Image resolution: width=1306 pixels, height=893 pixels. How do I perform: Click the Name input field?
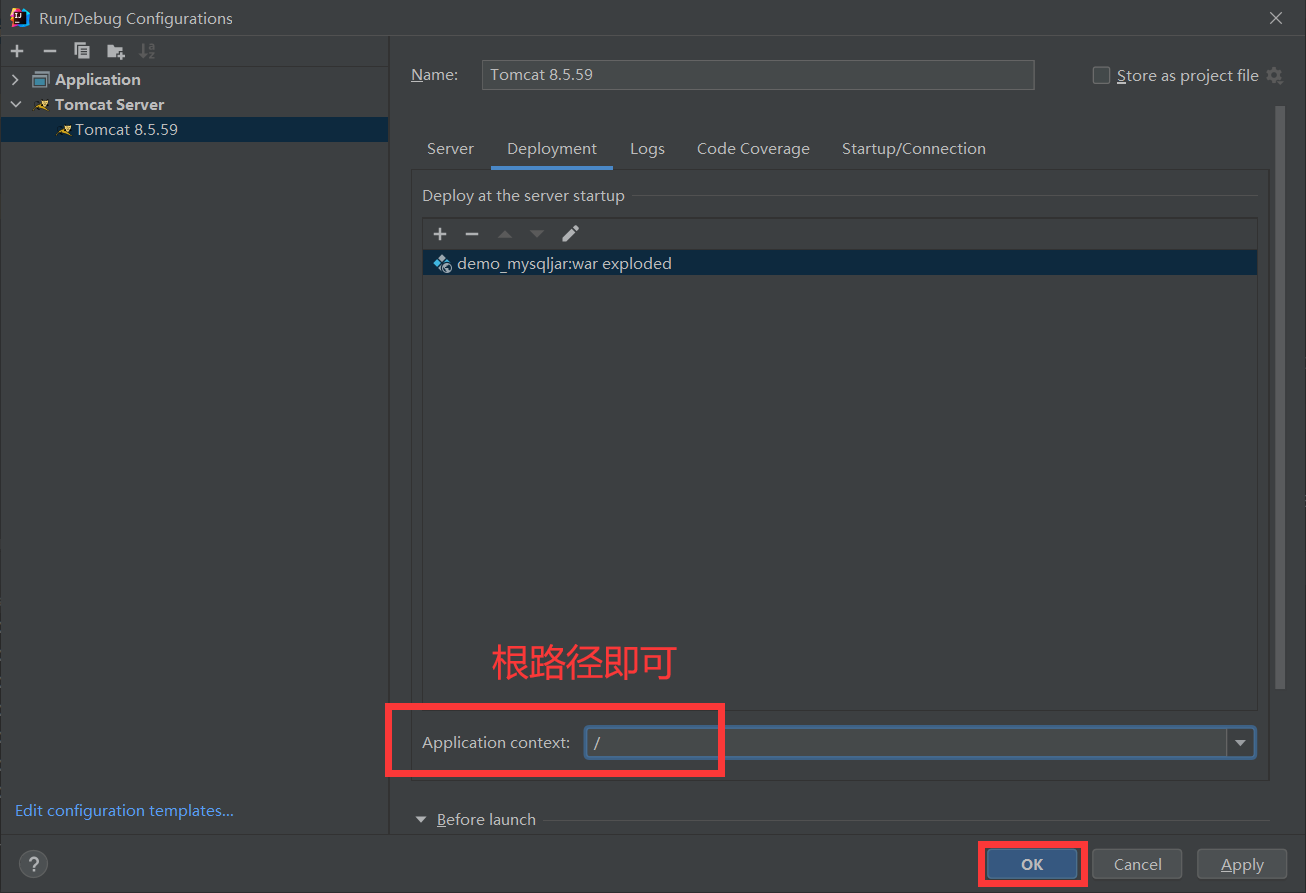pyautogui.click(x=758, y=75)
